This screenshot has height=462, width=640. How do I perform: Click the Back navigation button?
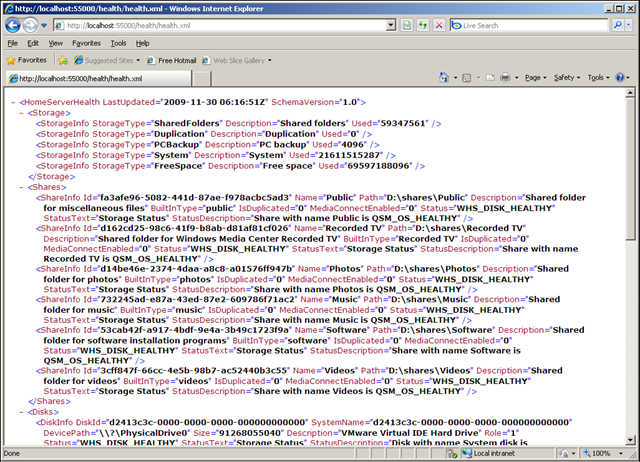[13, 25]
